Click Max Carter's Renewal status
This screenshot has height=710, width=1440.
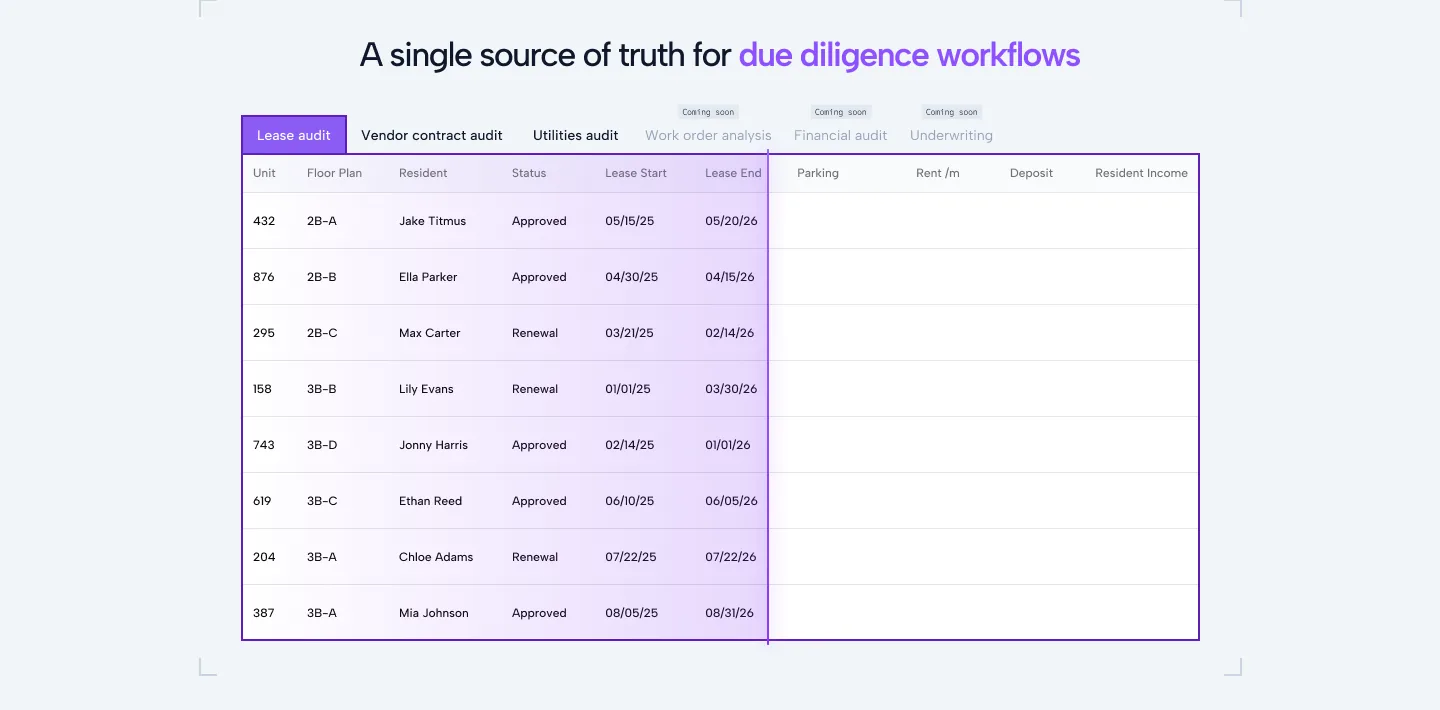[535, 333]
